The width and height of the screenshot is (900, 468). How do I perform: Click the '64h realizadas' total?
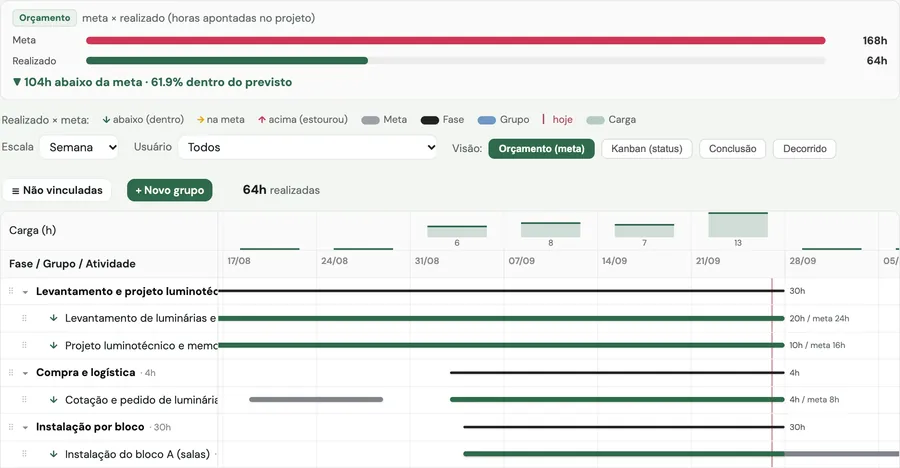click(281, 190)
